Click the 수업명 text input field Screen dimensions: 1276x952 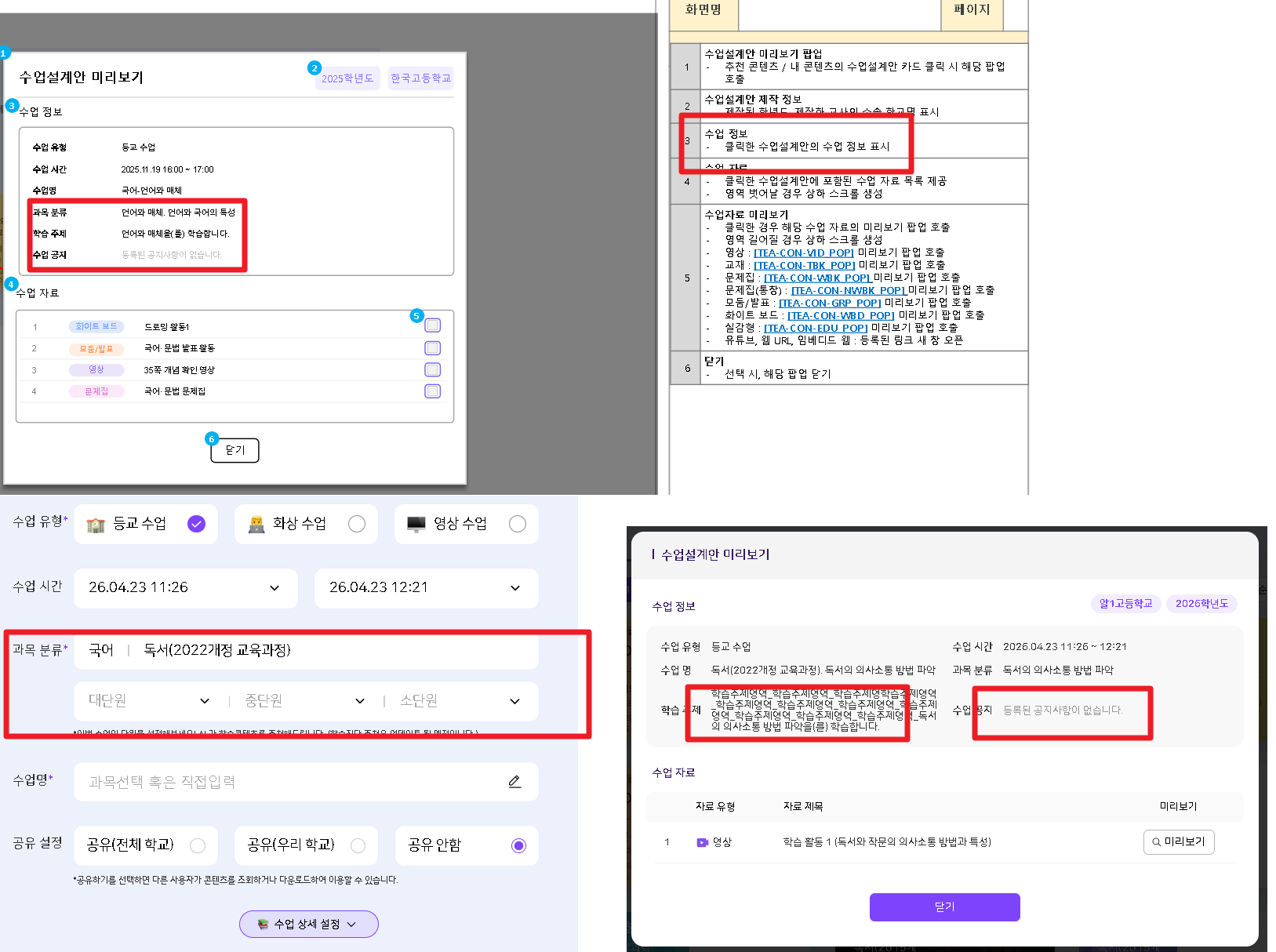(x=290, y=782)
